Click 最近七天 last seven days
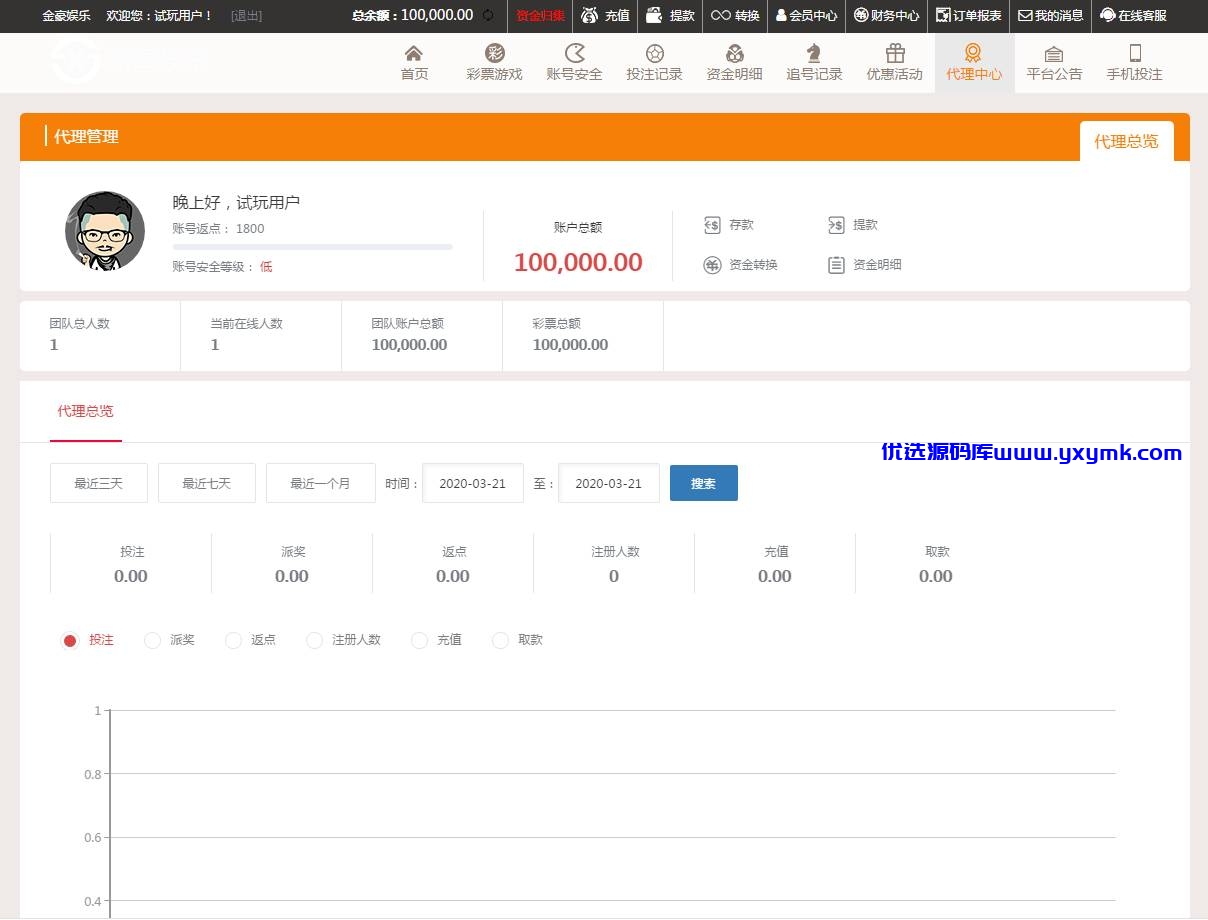Image resolution: width=1208 pixels, height=920 pixels. coord(207,483)
